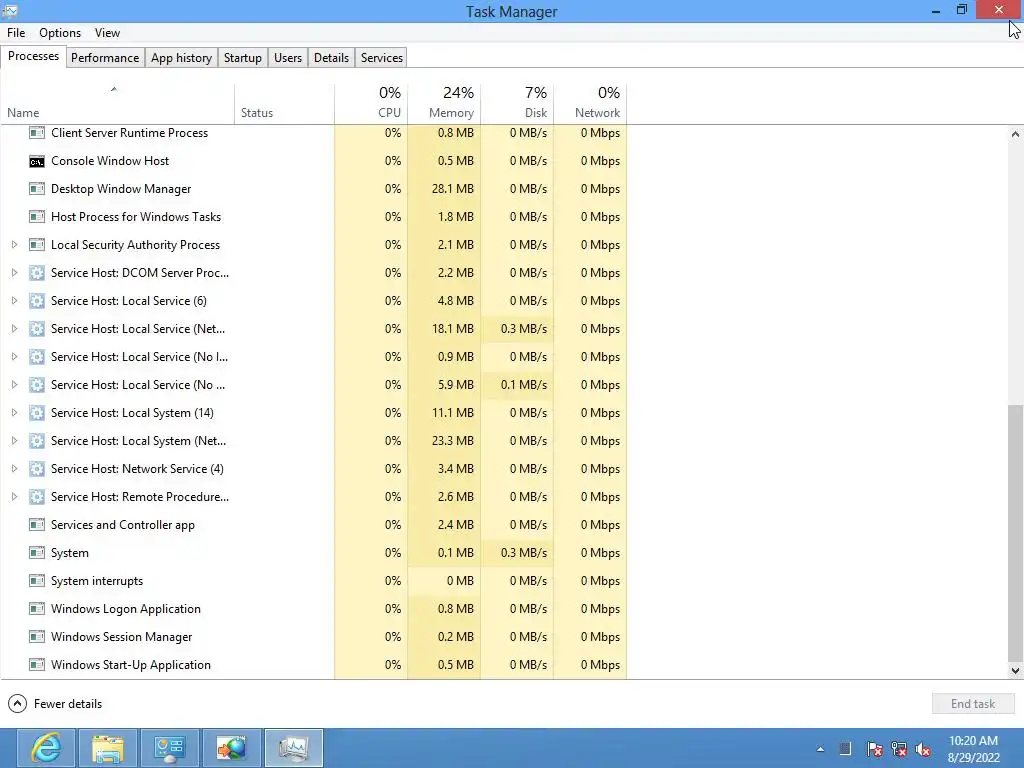The height and width of the screenshot is (768, 1024).
Task: Click gear icon of Service Host: Local System (14)
Action: click(x=37, y=413)
